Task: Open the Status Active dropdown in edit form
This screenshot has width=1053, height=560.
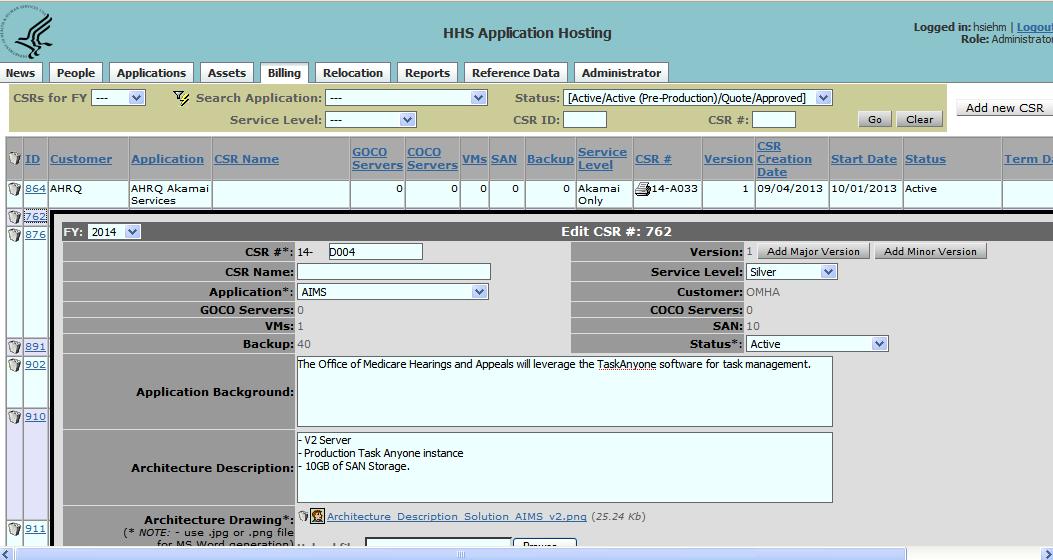Action: 817,344
